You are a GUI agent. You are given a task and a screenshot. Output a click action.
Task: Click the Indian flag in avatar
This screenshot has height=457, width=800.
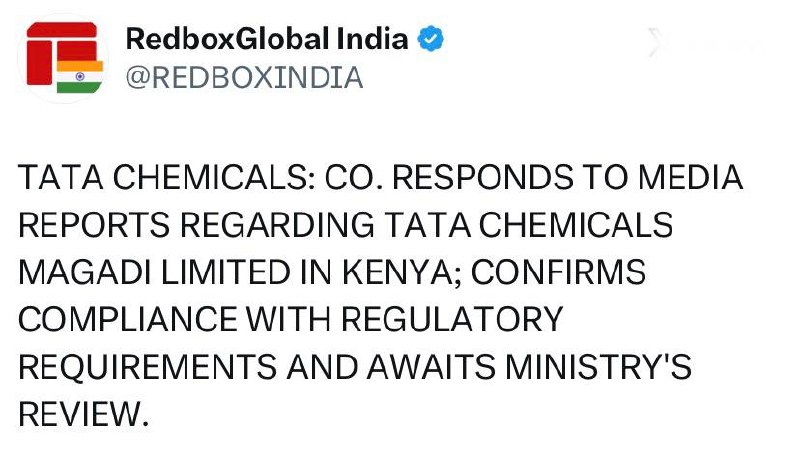(x=80, y=77)
